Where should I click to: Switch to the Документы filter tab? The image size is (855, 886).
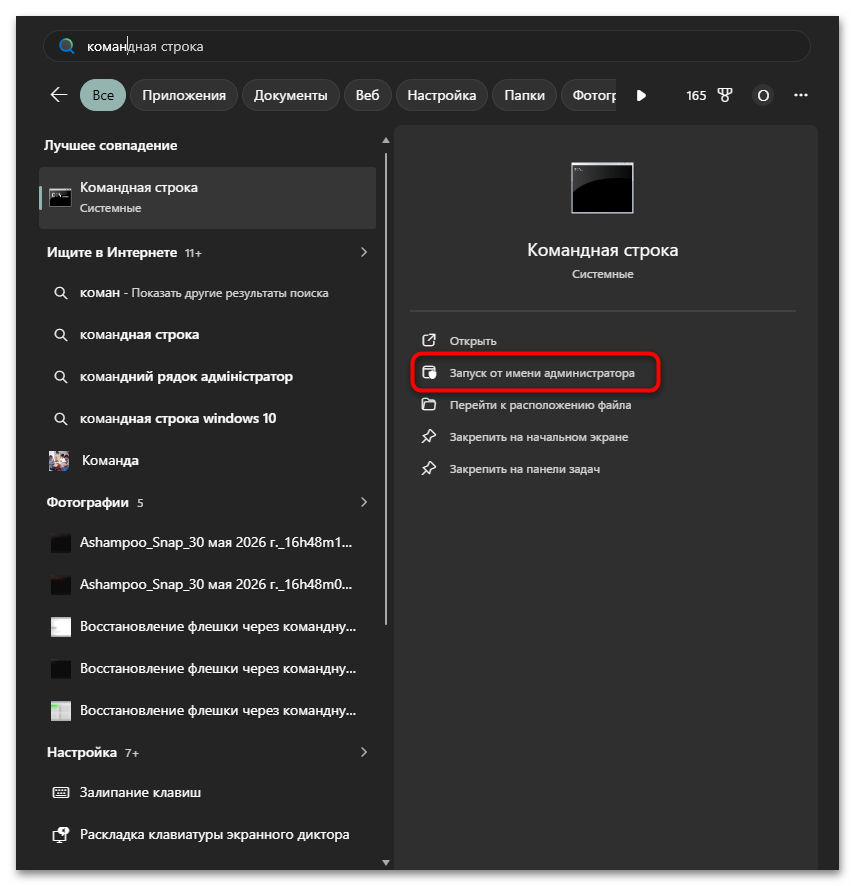tap(290, 95)
